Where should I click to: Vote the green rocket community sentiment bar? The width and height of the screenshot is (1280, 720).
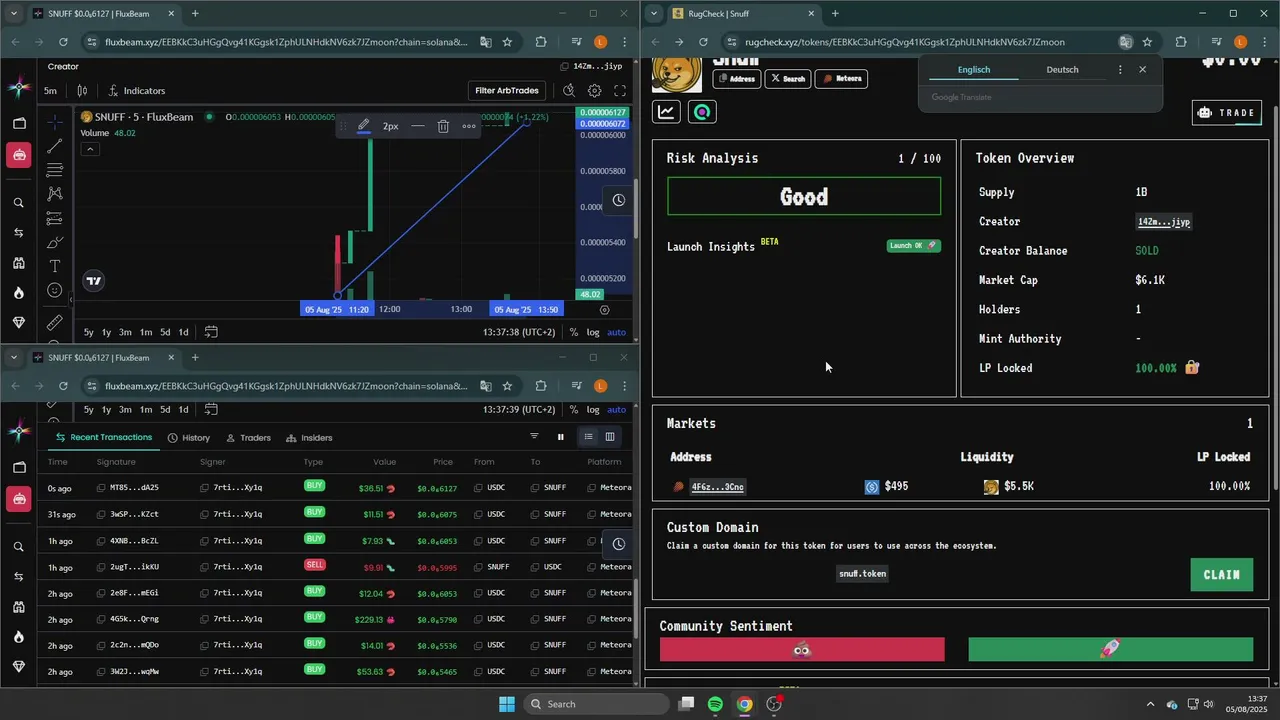[1111, 650]
